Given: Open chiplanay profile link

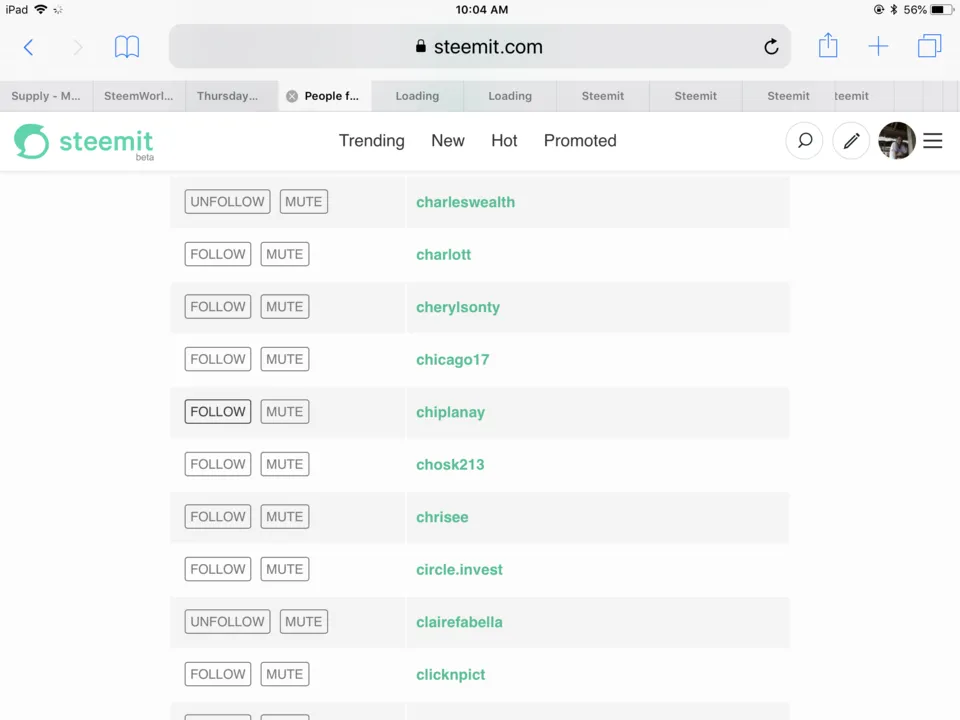Looking at the screenshot, I should point(451,413).
